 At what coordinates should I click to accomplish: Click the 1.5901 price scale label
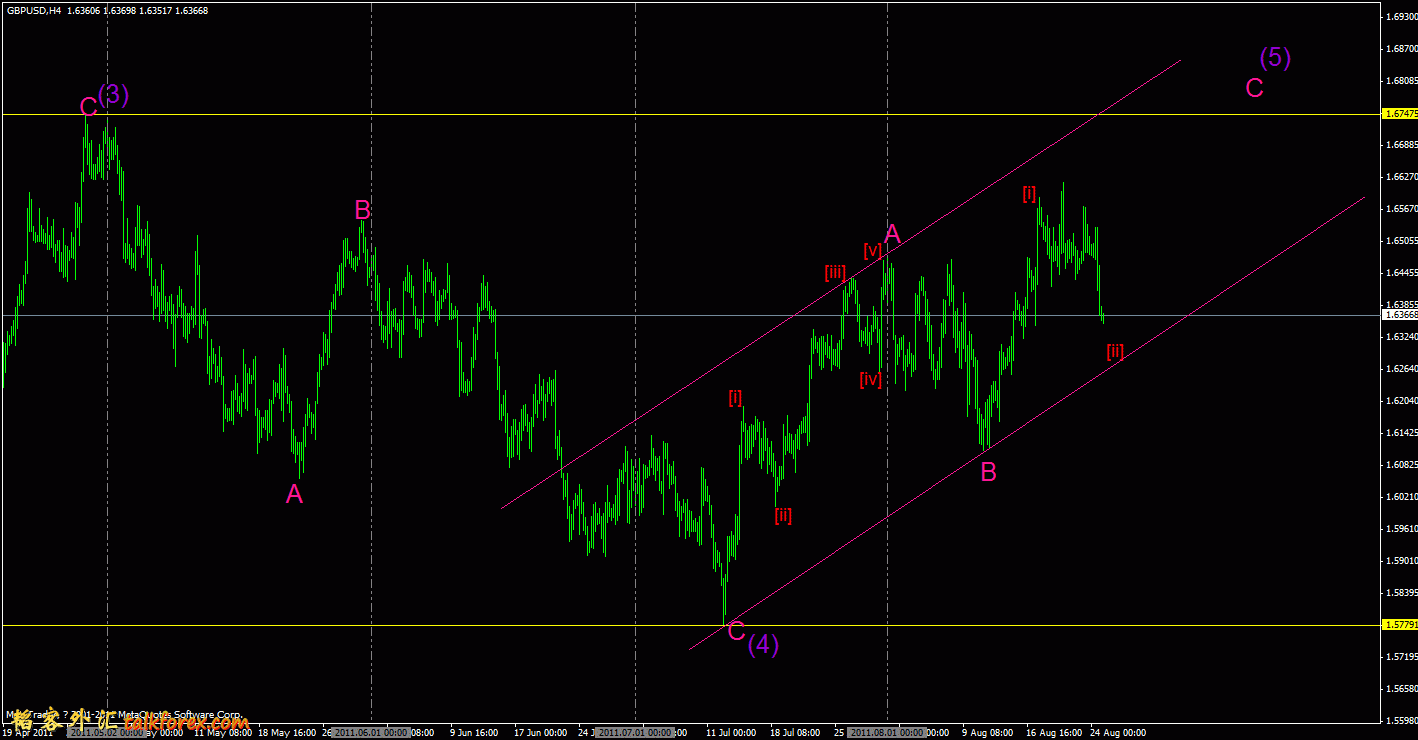click(1400, 560)
